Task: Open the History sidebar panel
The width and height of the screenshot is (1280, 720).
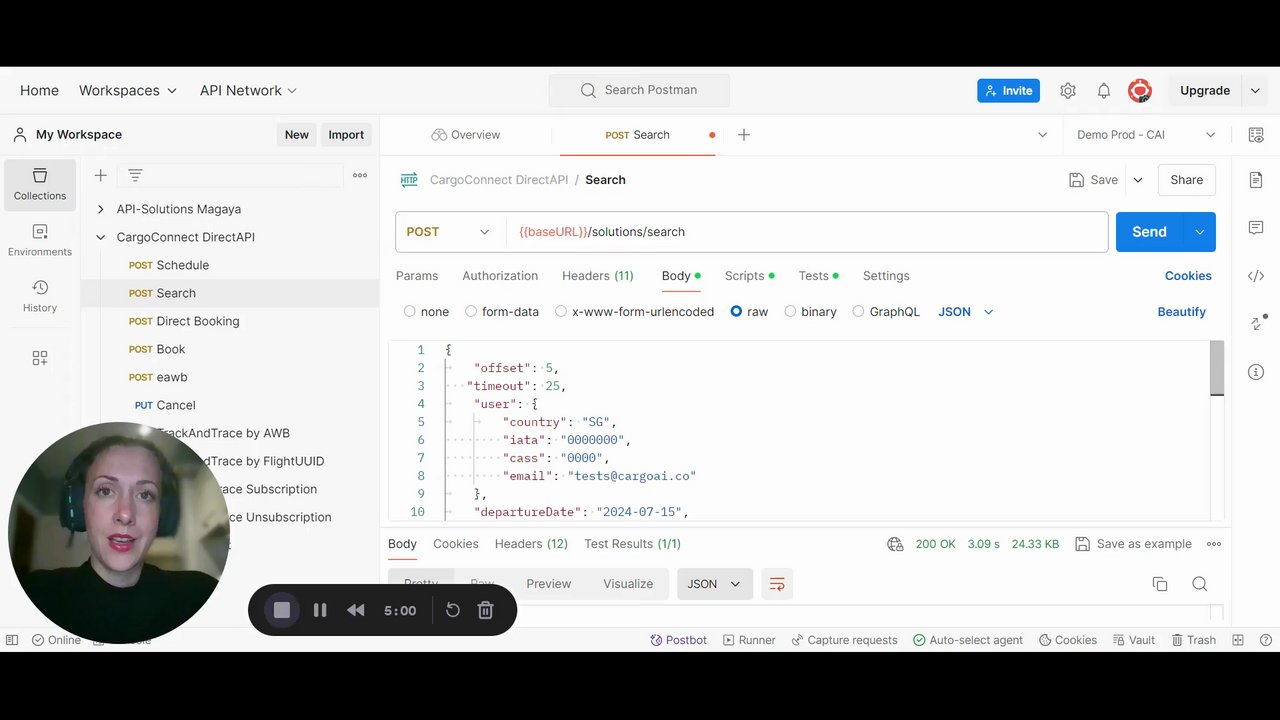Action: click(x=40, y=296)
